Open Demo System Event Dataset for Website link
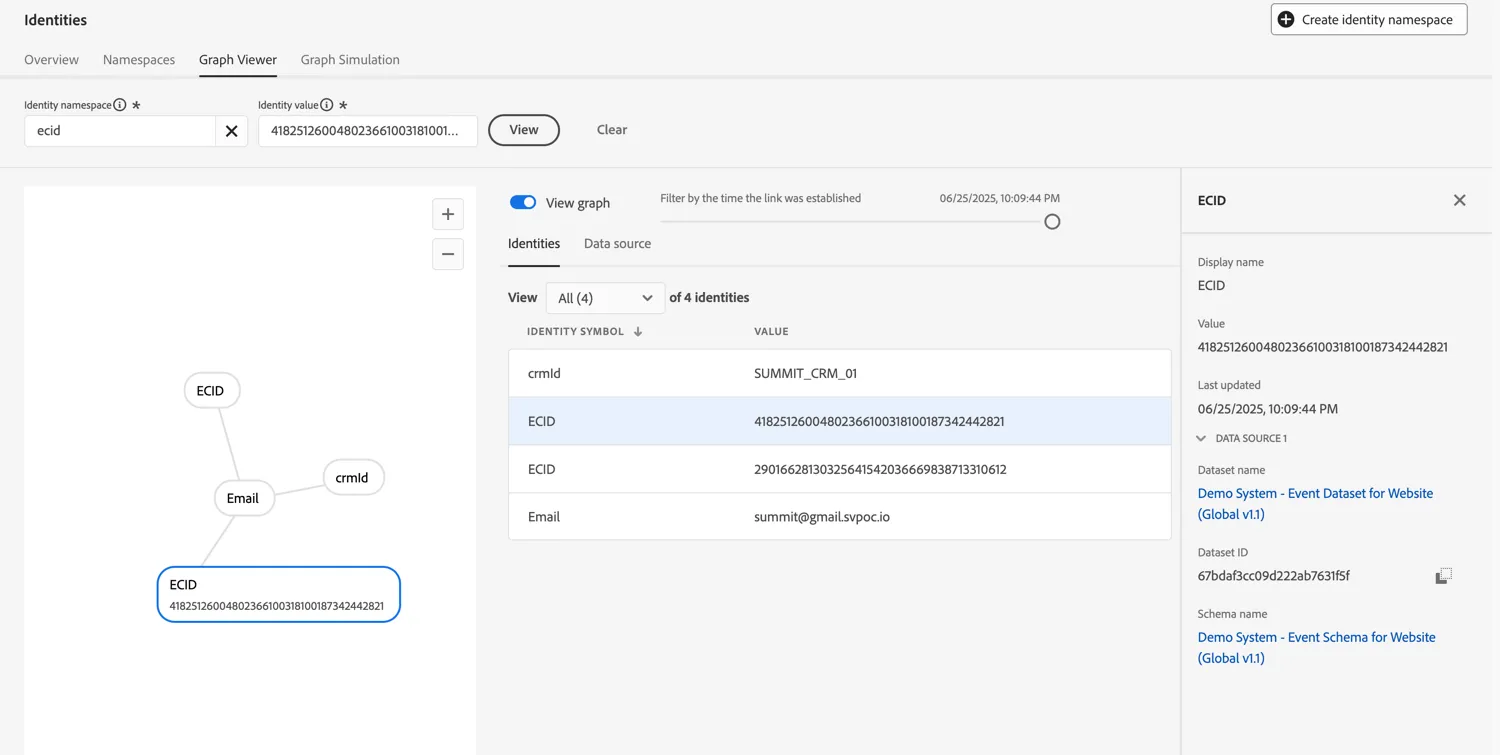 [1315, 504]
